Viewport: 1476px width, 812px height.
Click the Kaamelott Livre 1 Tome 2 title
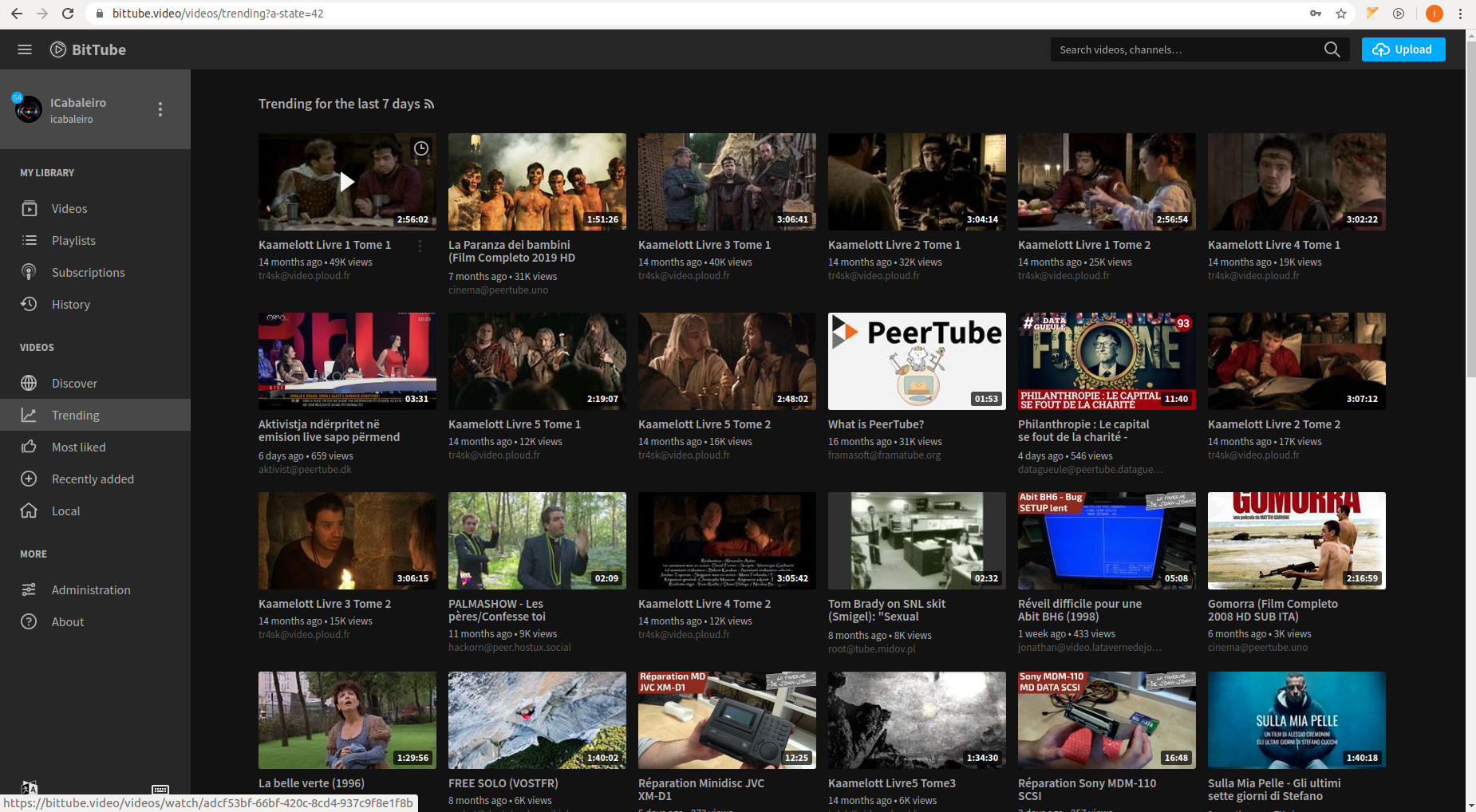coord(1084,245)
